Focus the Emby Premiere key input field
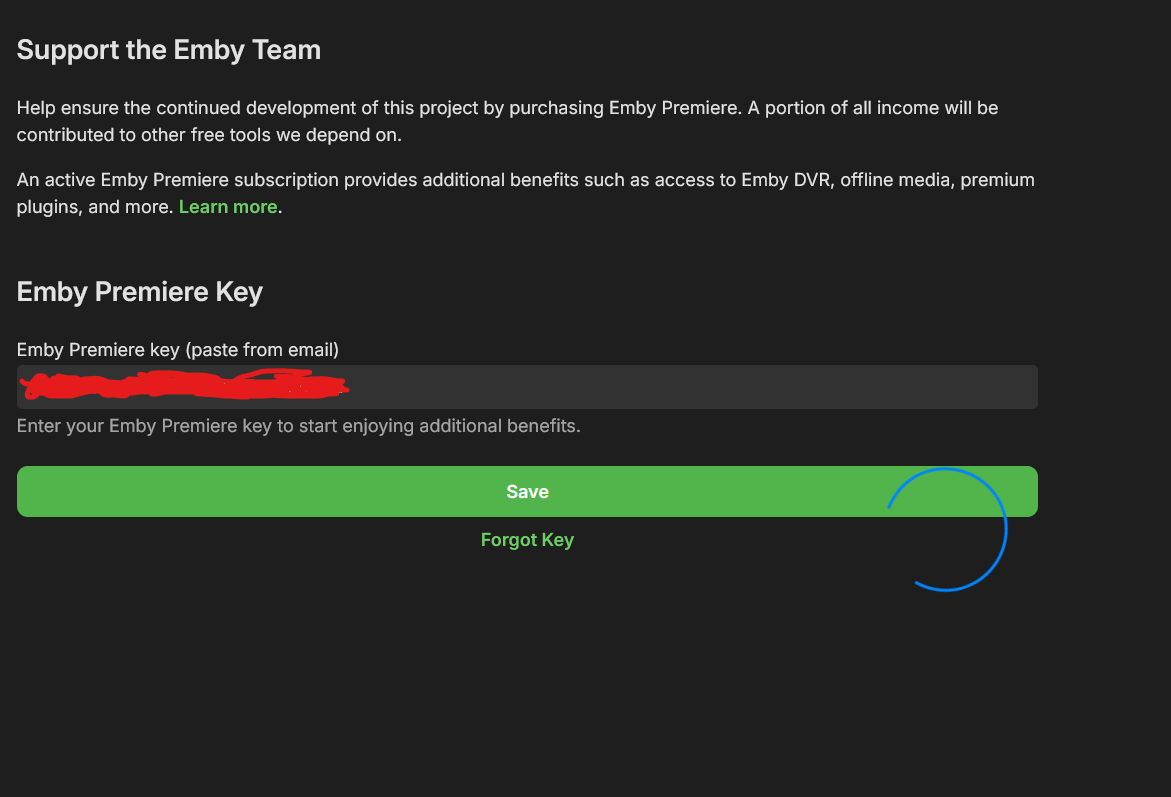 600,387
